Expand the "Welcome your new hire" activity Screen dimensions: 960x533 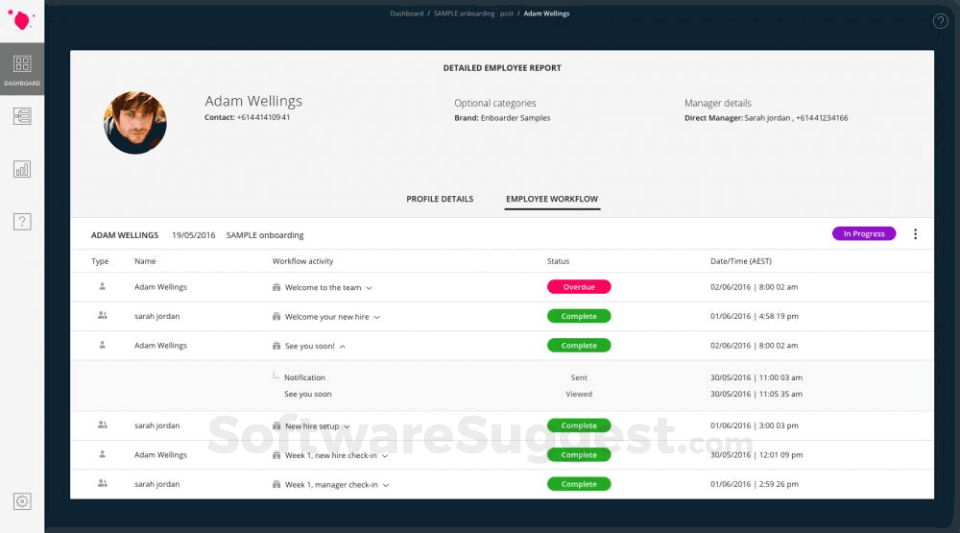(377, 317)
